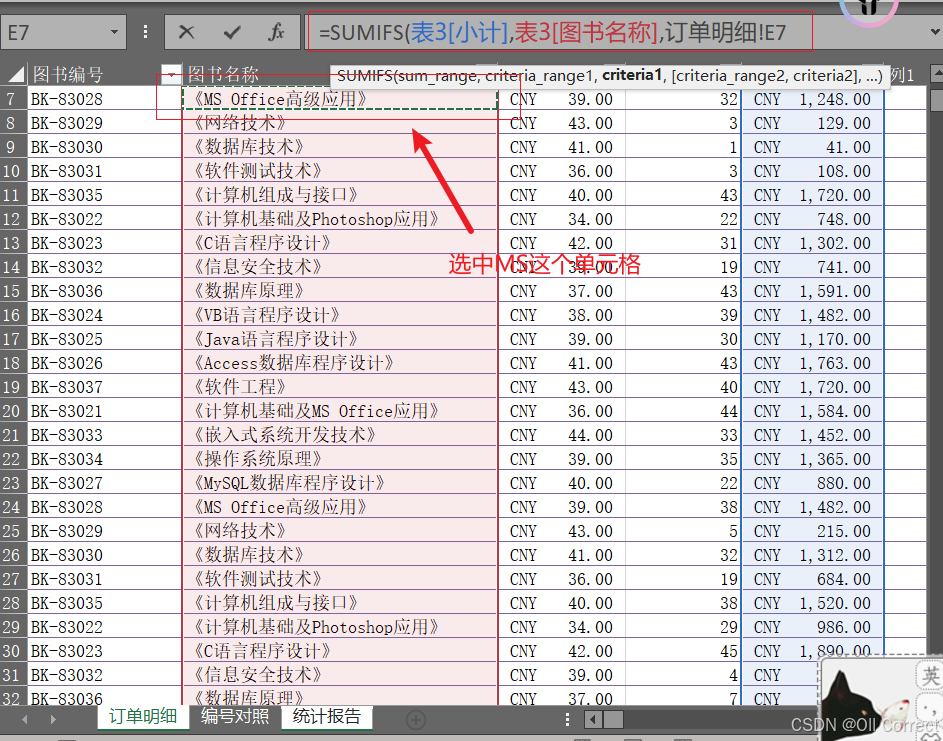This screenshot has height=741, width=943.
Task: Switch to the 统计报告 sheet tab
Action: (327, 716)
